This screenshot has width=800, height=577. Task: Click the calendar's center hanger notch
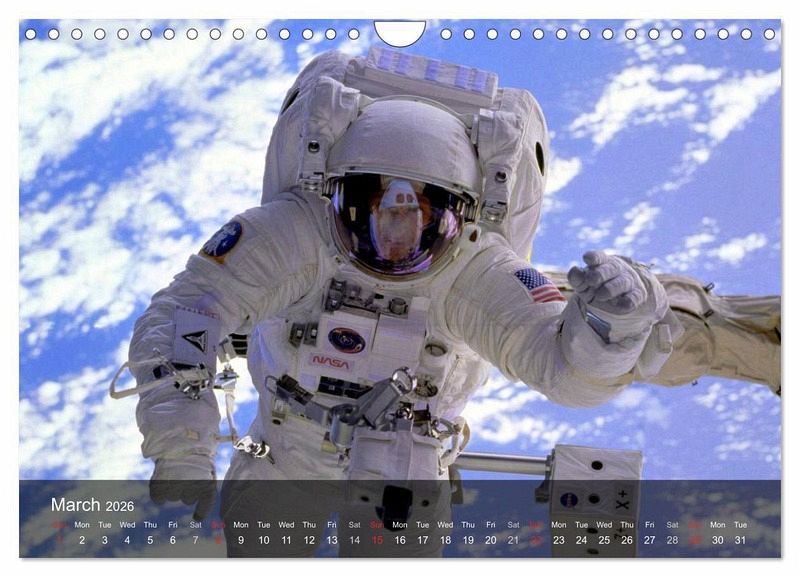coord(400,33)
